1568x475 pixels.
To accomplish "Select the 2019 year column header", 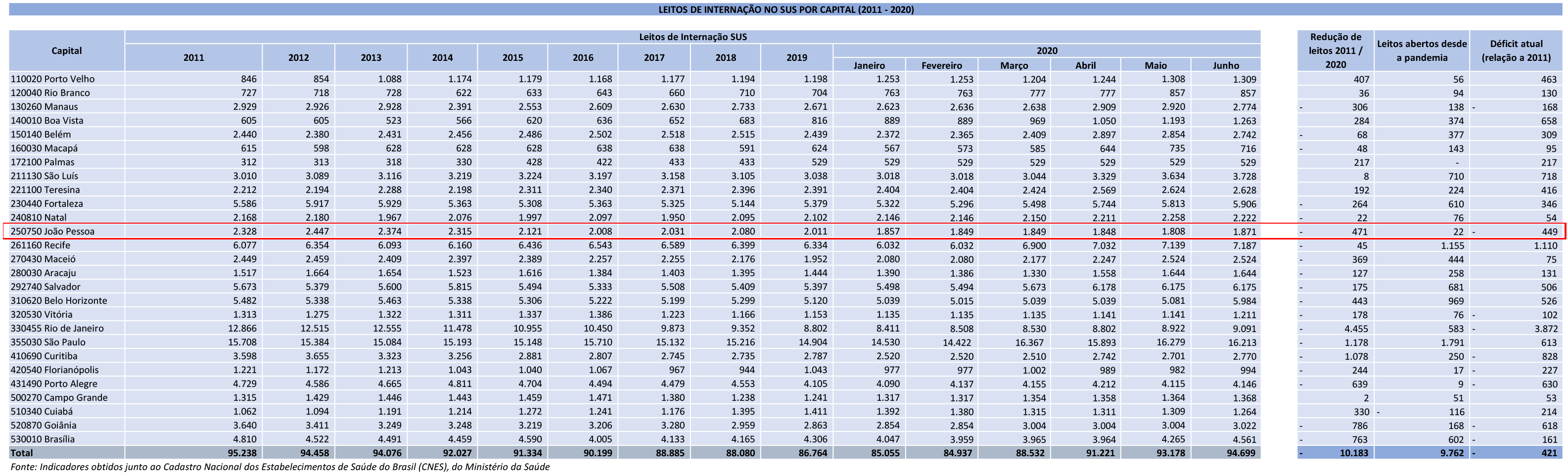I will (x=797, y=58).
